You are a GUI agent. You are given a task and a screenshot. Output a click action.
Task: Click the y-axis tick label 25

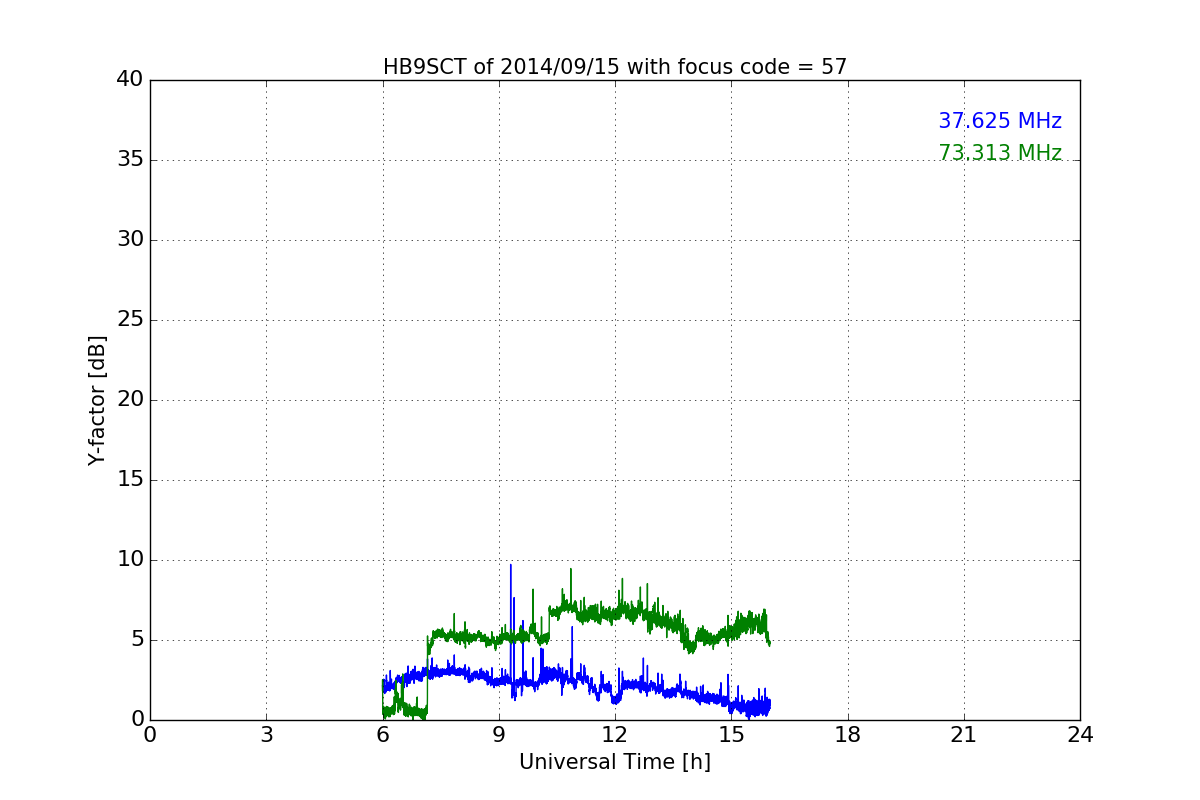pyautogui.click(x=130, y=320)
